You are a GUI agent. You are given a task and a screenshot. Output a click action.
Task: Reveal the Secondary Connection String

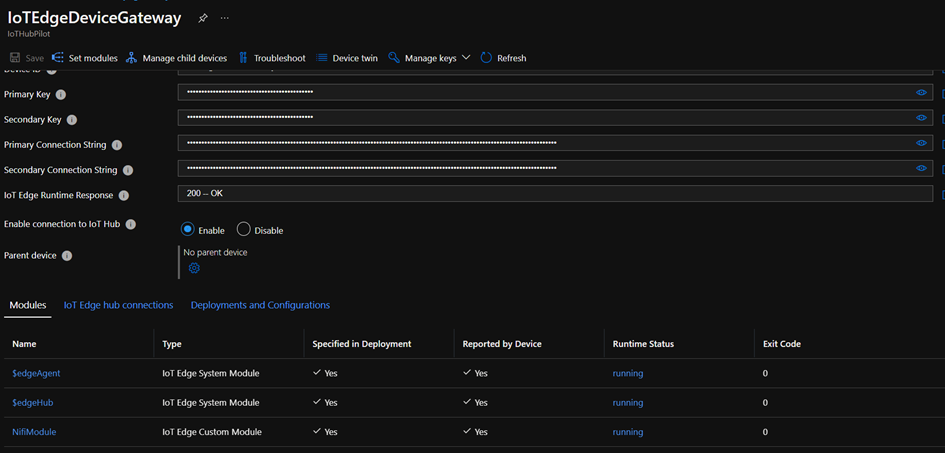tap(921, 168)
